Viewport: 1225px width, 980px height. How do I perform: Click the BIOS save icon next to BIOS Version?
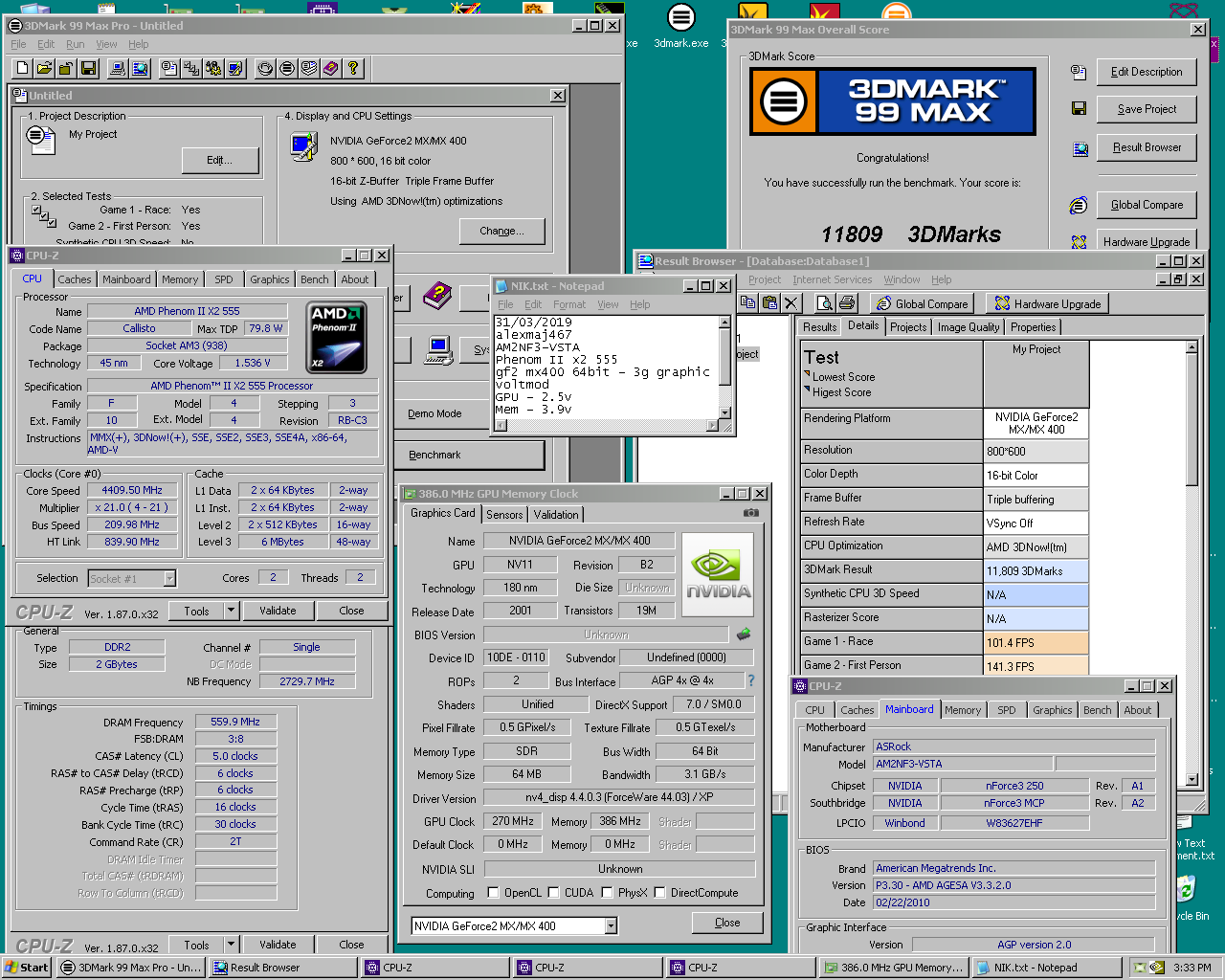(x=744, y=635)
